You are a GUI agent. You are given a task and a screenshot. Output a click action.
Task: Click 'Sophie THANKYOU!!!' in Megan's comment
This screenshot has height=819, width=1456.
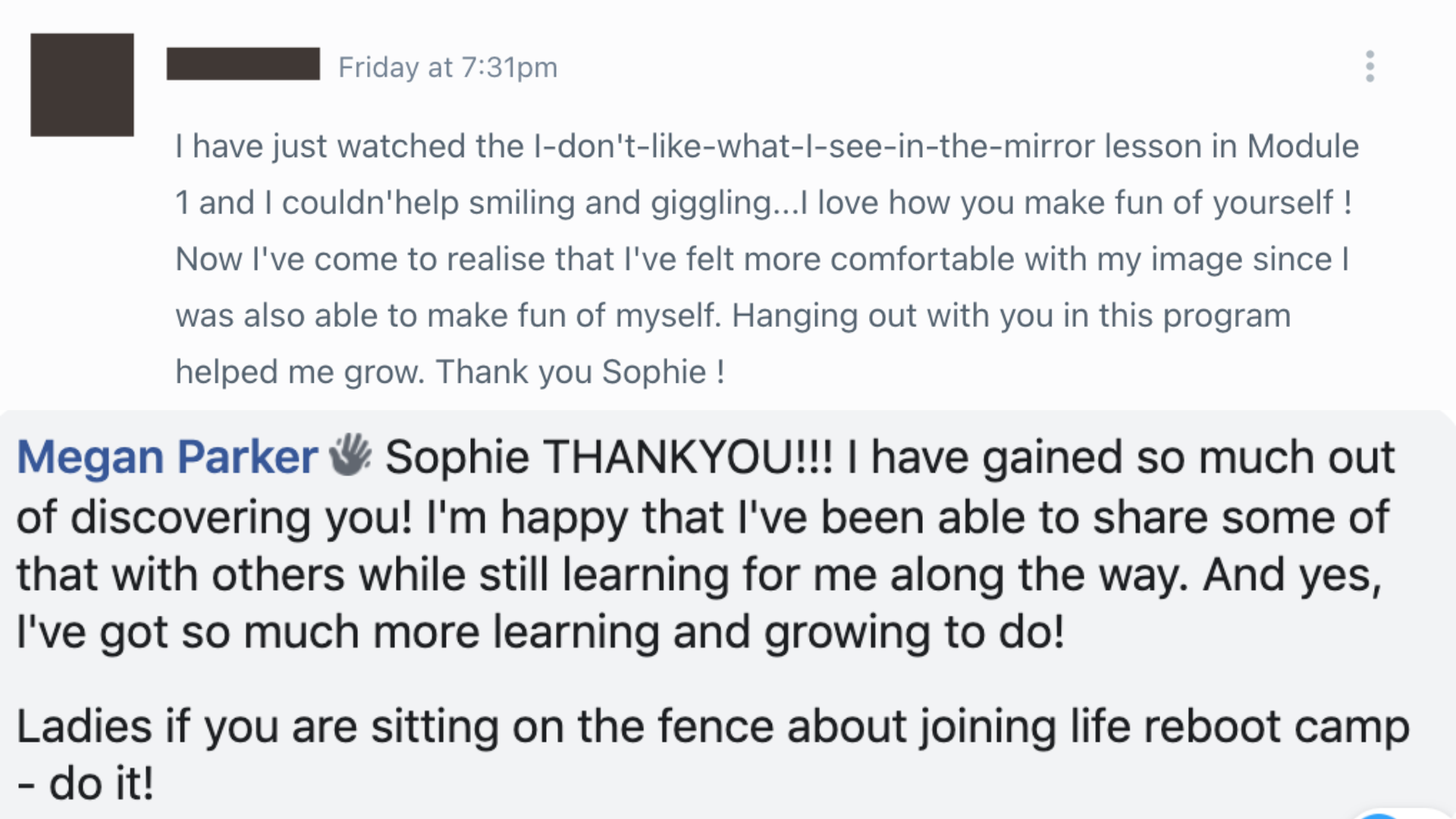[608, 457]
